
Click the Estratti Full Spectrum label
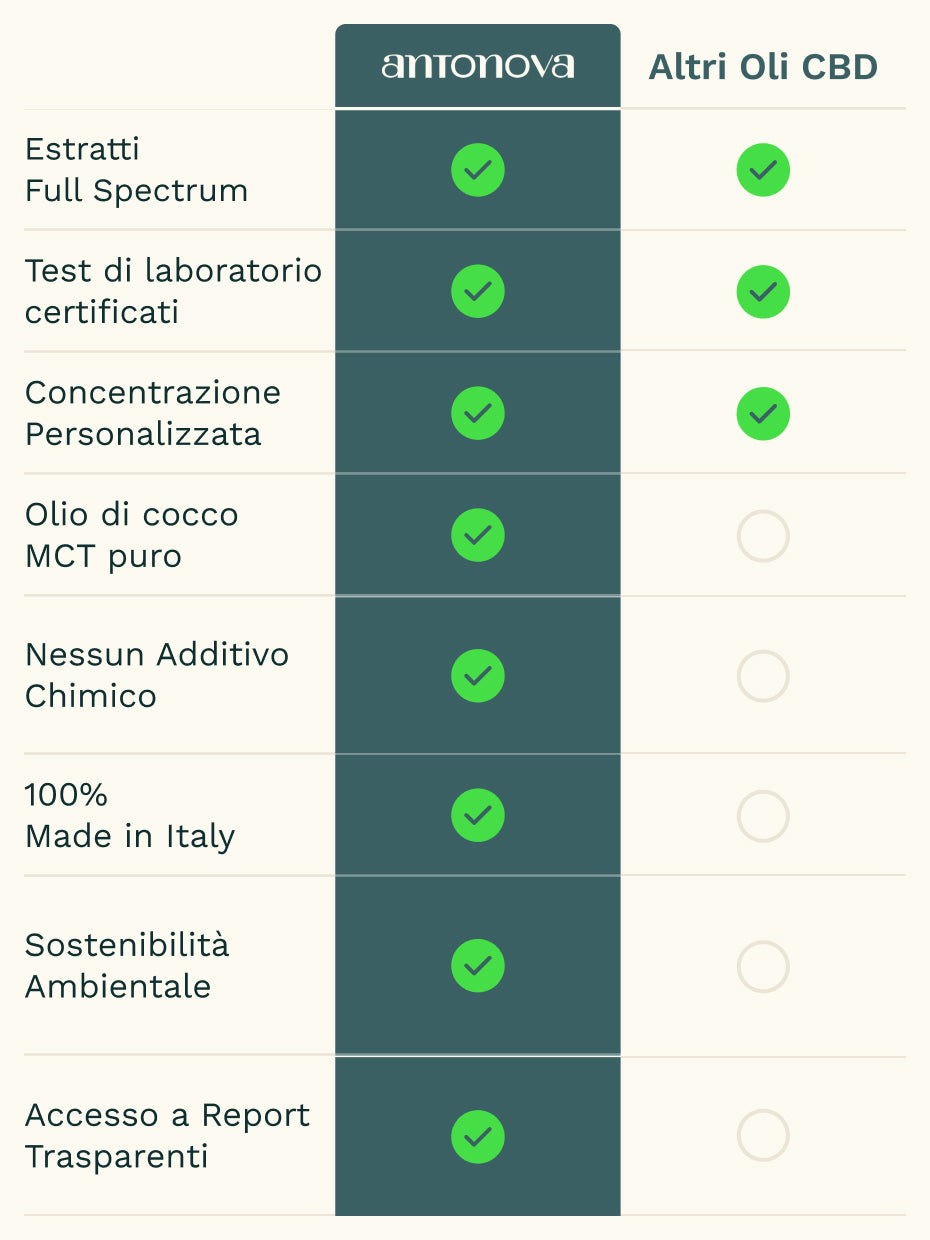point(136,170)
